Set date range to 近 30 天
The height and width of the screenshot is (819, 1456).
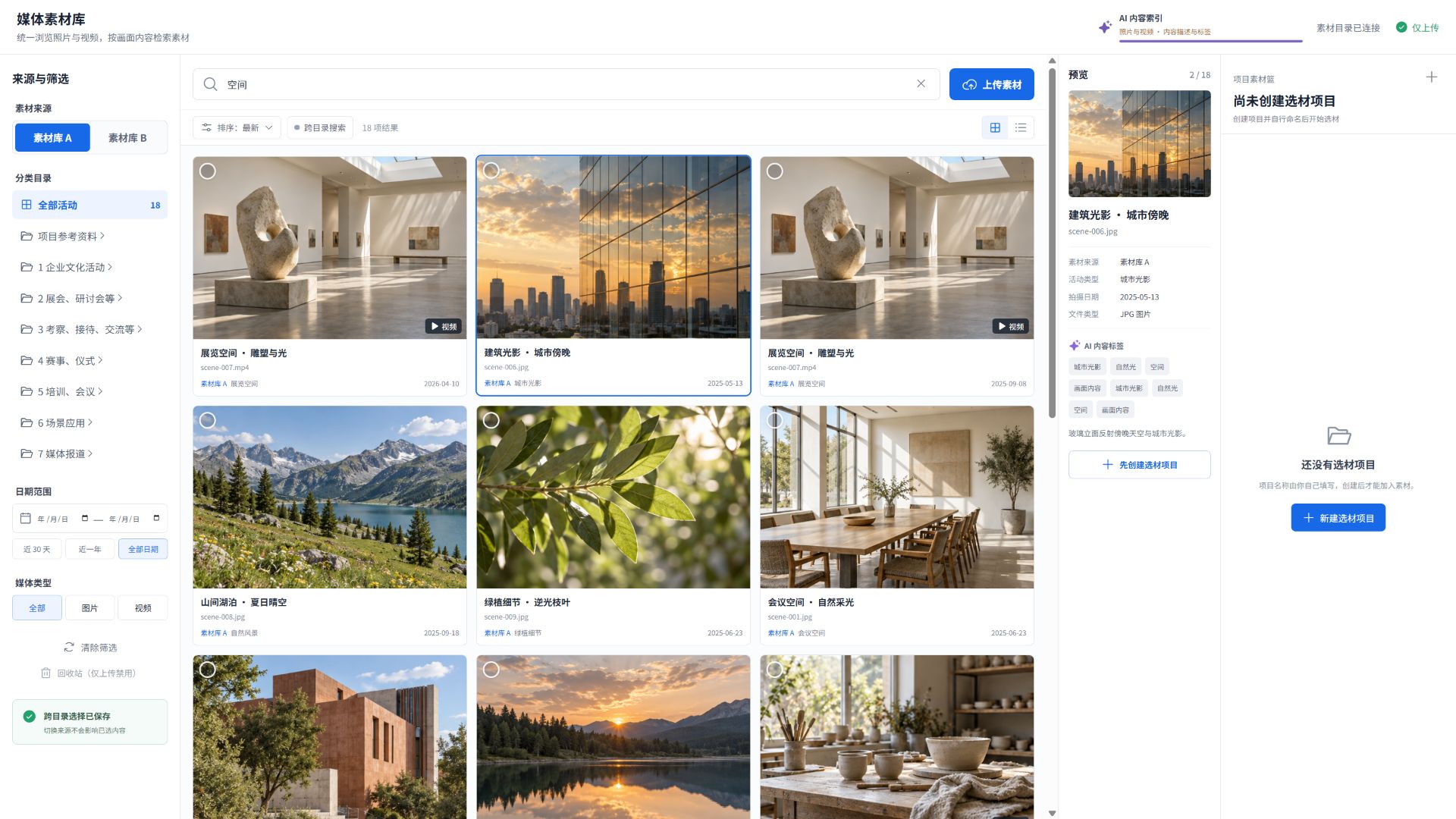36,549
